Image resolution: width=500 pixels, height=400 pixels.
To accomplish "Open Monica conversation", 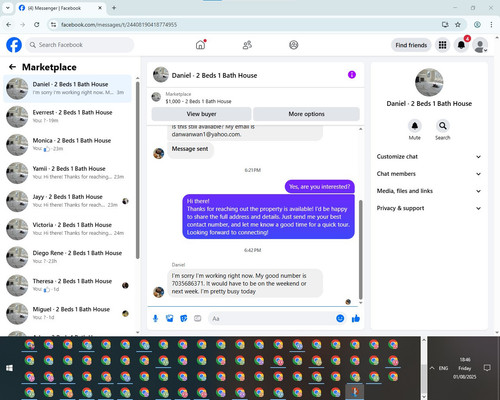I will pos(67,145).
